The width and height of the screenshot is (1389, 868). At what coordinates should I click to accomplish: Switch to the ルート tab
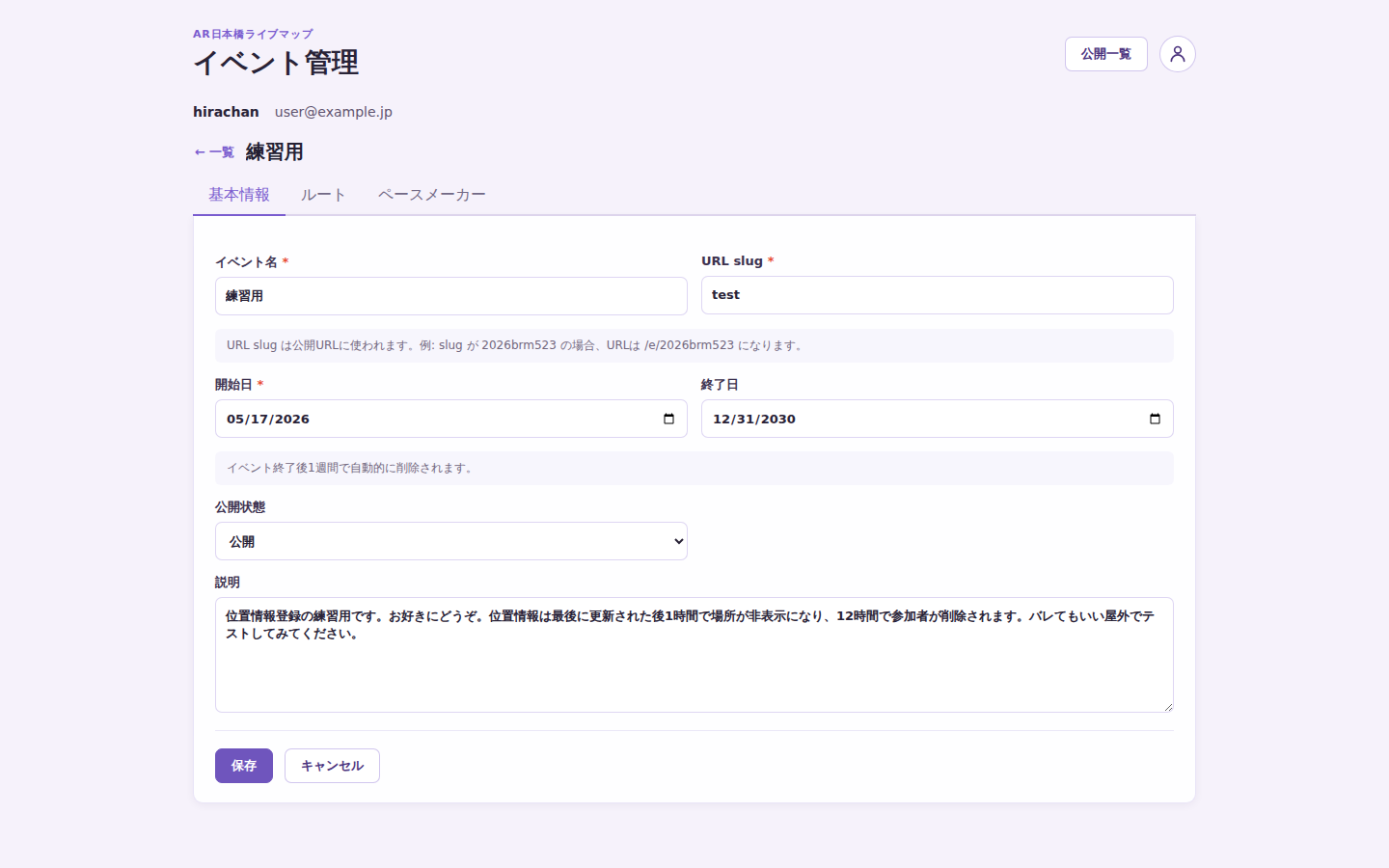(x=323, y=195)
